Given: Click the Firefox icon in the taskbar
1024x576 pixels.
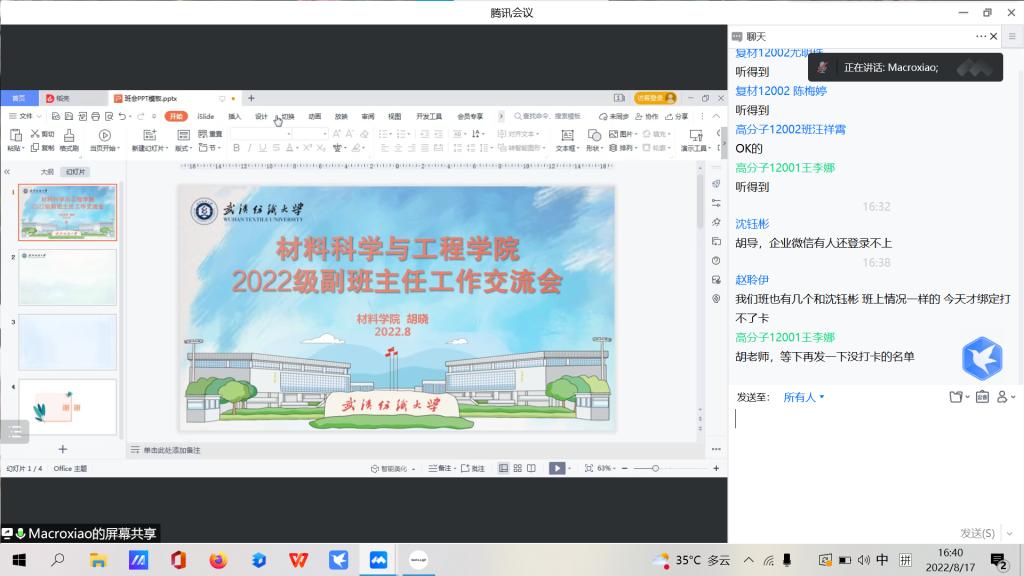Looking at the screenshot, I should (218, 559).
